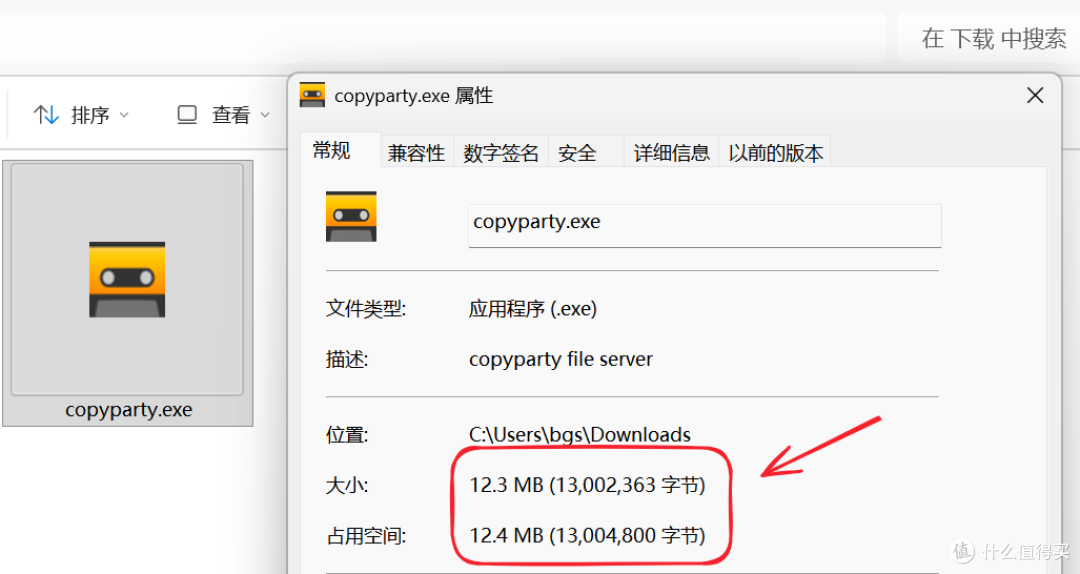
Task: Click the search box in Downloads (在 下载 中搜索)
Action: coord(989,39)
